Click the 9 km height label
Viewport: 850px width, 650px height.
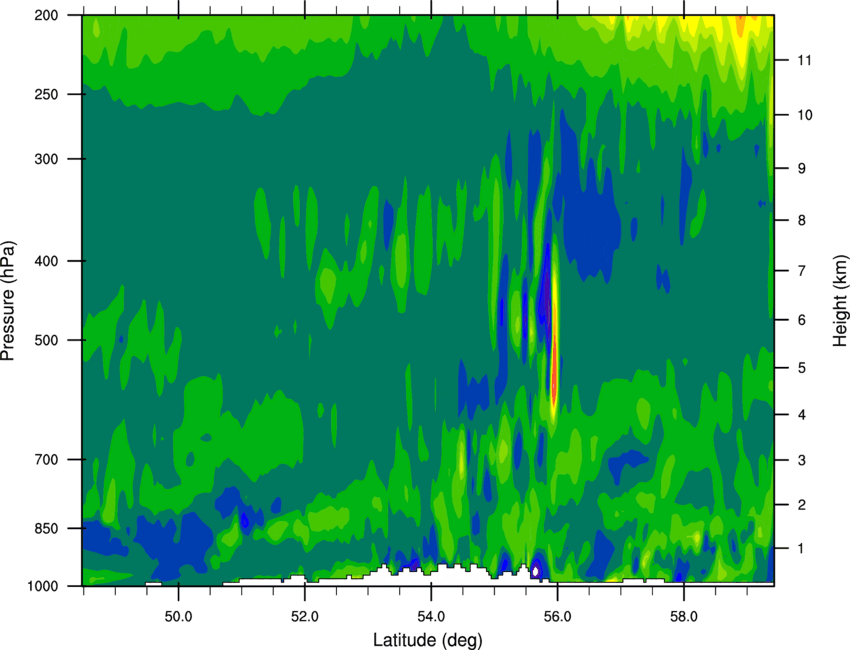click(802, 168)
